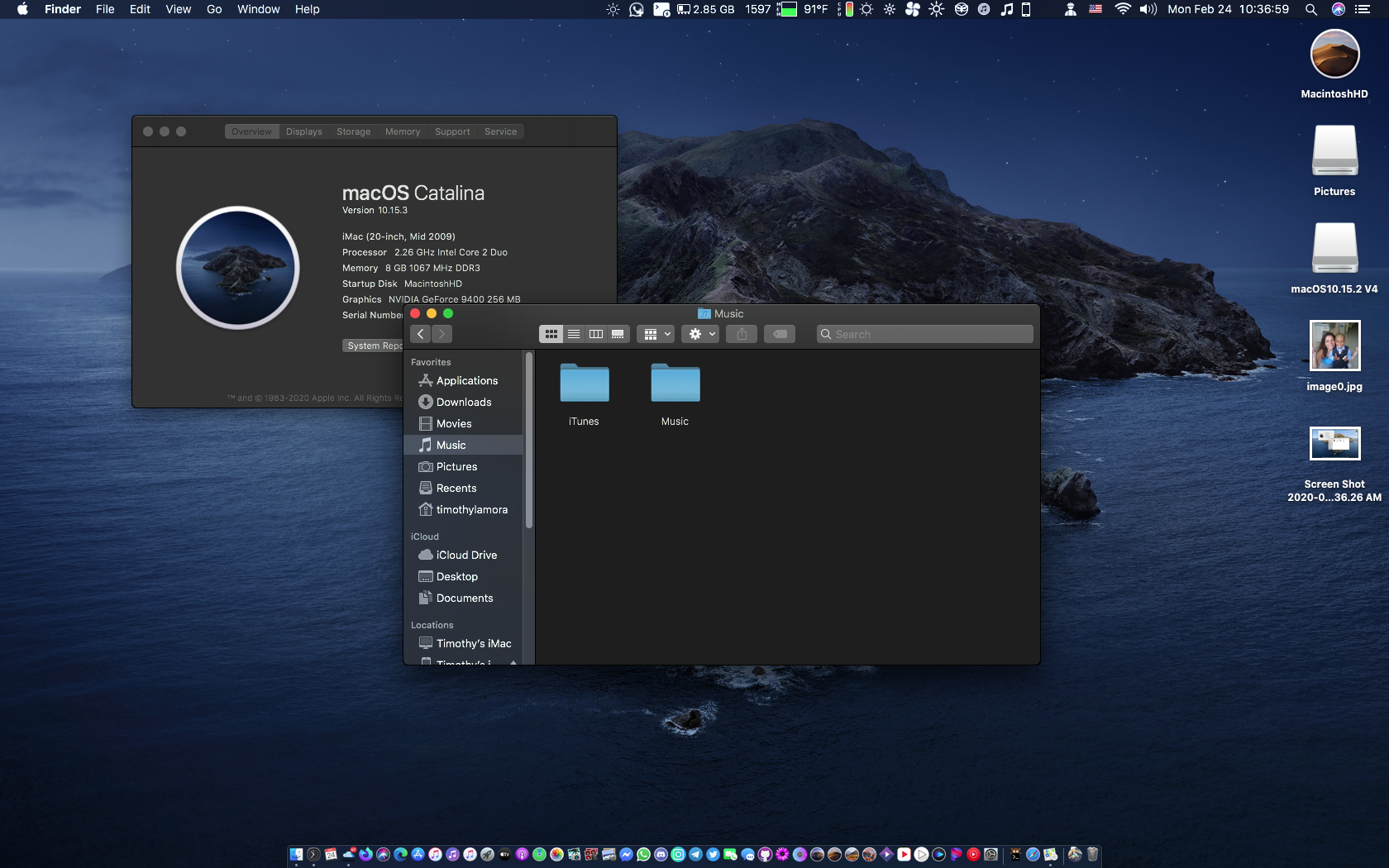Click the Share button in Finder toolbar

tap(742, 334)
